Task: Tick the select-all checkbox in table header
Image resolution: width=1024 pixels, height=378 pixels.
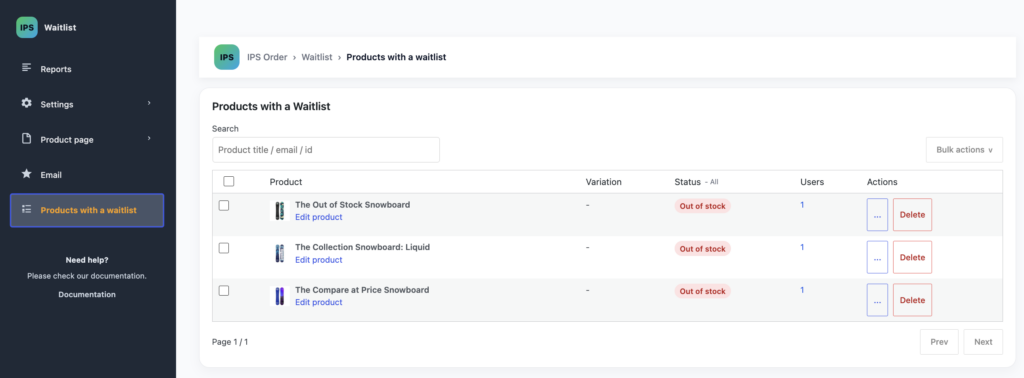Action: coord(229,181)
